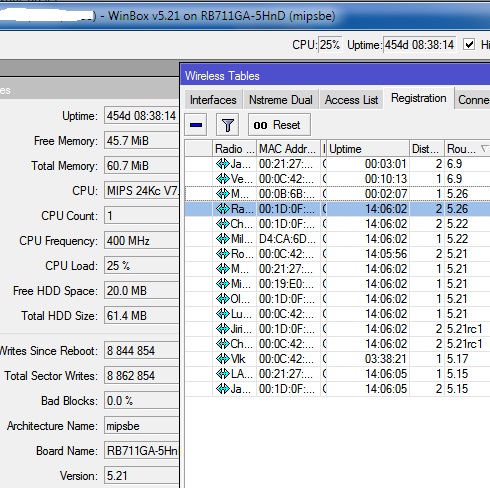490x488 pixels.
Task: Select uptime cell 00:02:07
Action: point(368,194)
